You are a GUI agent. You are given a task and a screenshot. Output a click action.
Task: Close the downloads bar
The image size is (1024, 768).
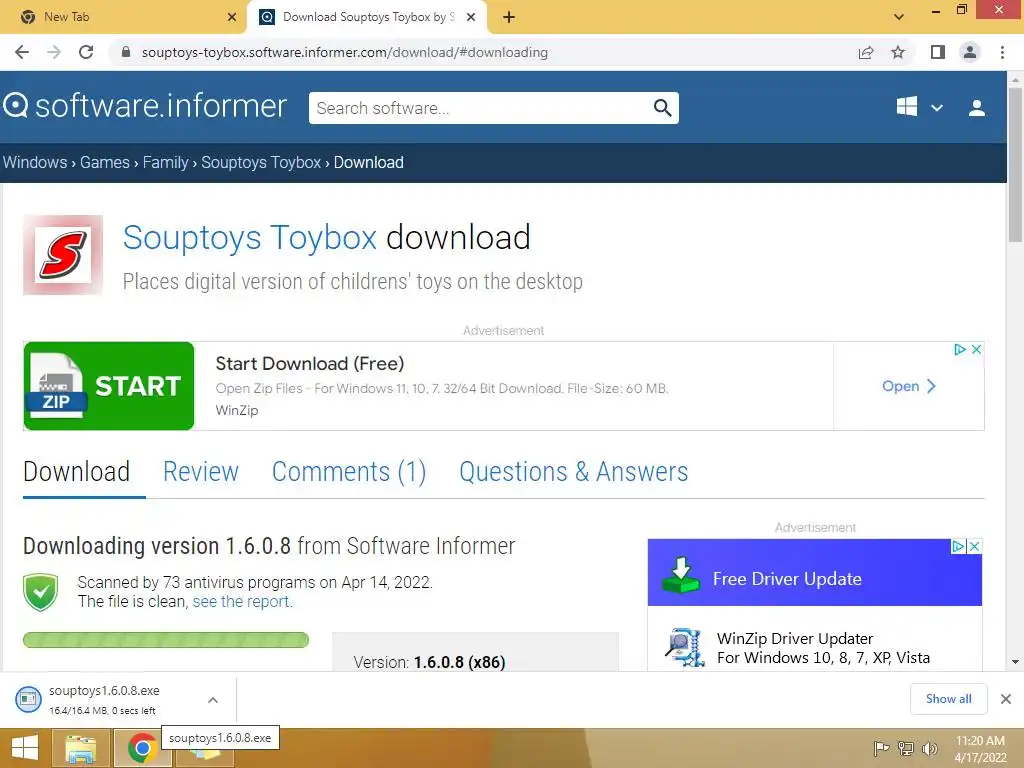[x=1006, y=699]
